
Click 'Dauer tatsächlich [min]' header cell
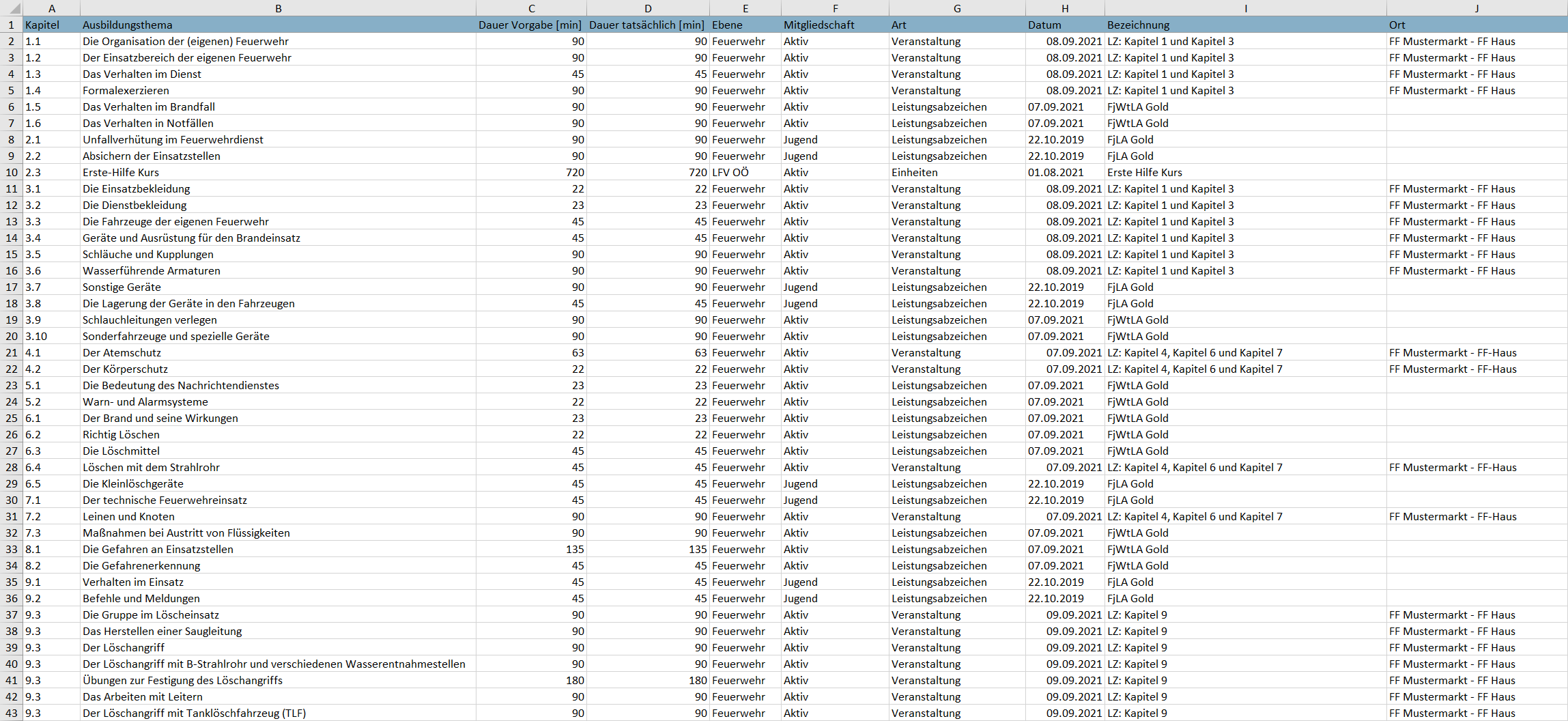[648, 25]
